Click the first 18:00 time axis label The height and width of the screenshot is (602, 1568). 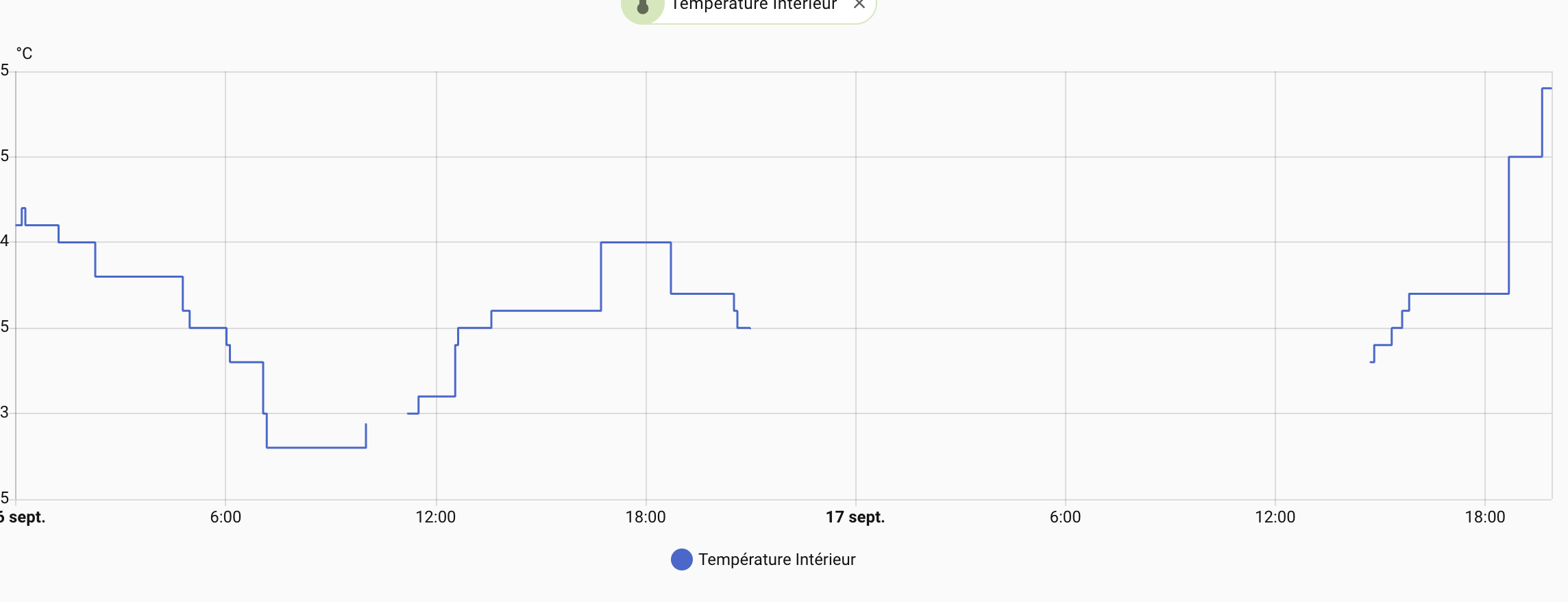[645, 517]
